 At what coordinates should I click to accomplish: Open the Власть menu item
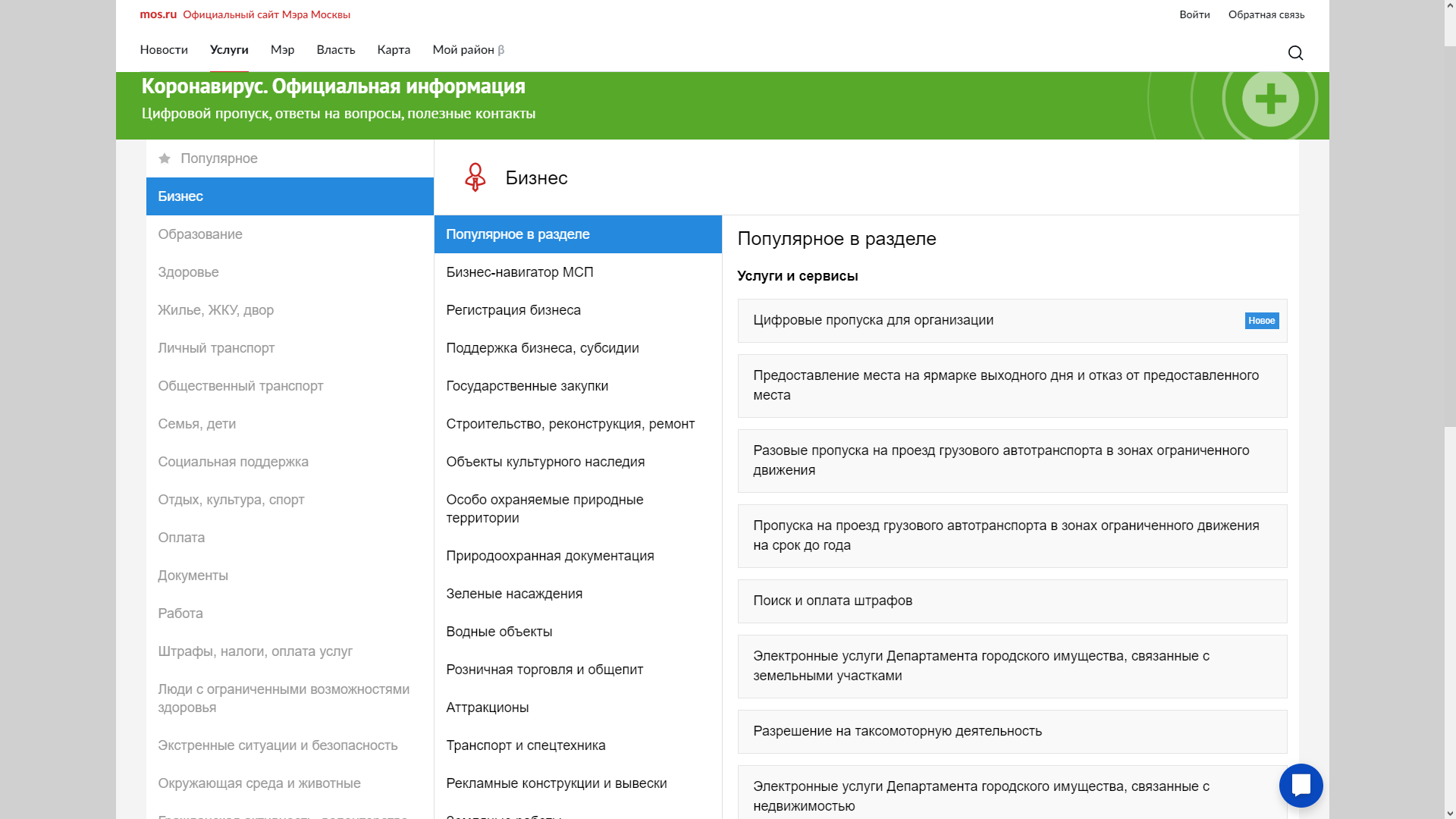click(336, 49)
